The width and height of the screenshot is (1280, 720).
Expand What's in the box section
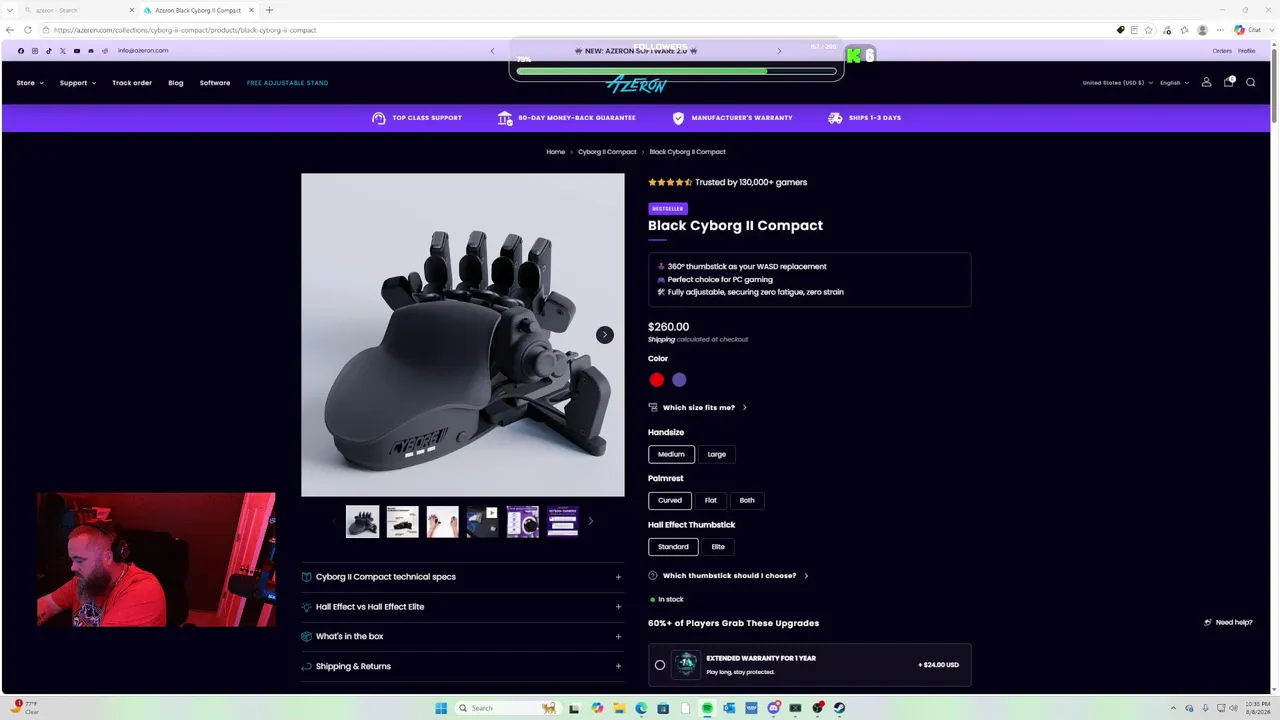[462, 636]
